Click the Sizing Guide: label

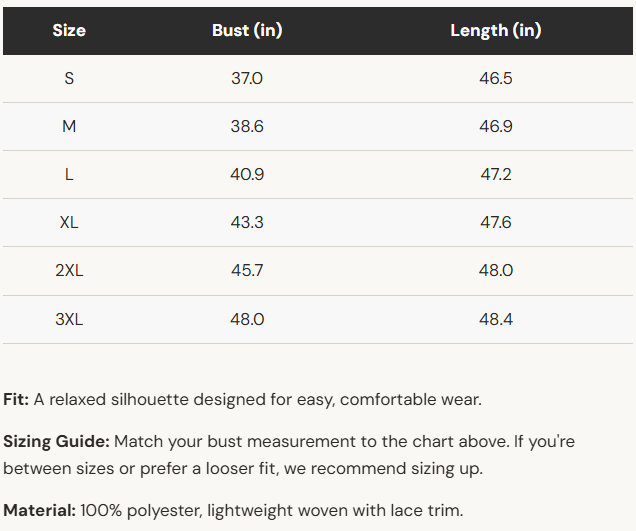pyautogui.click(x=56, y=441)
